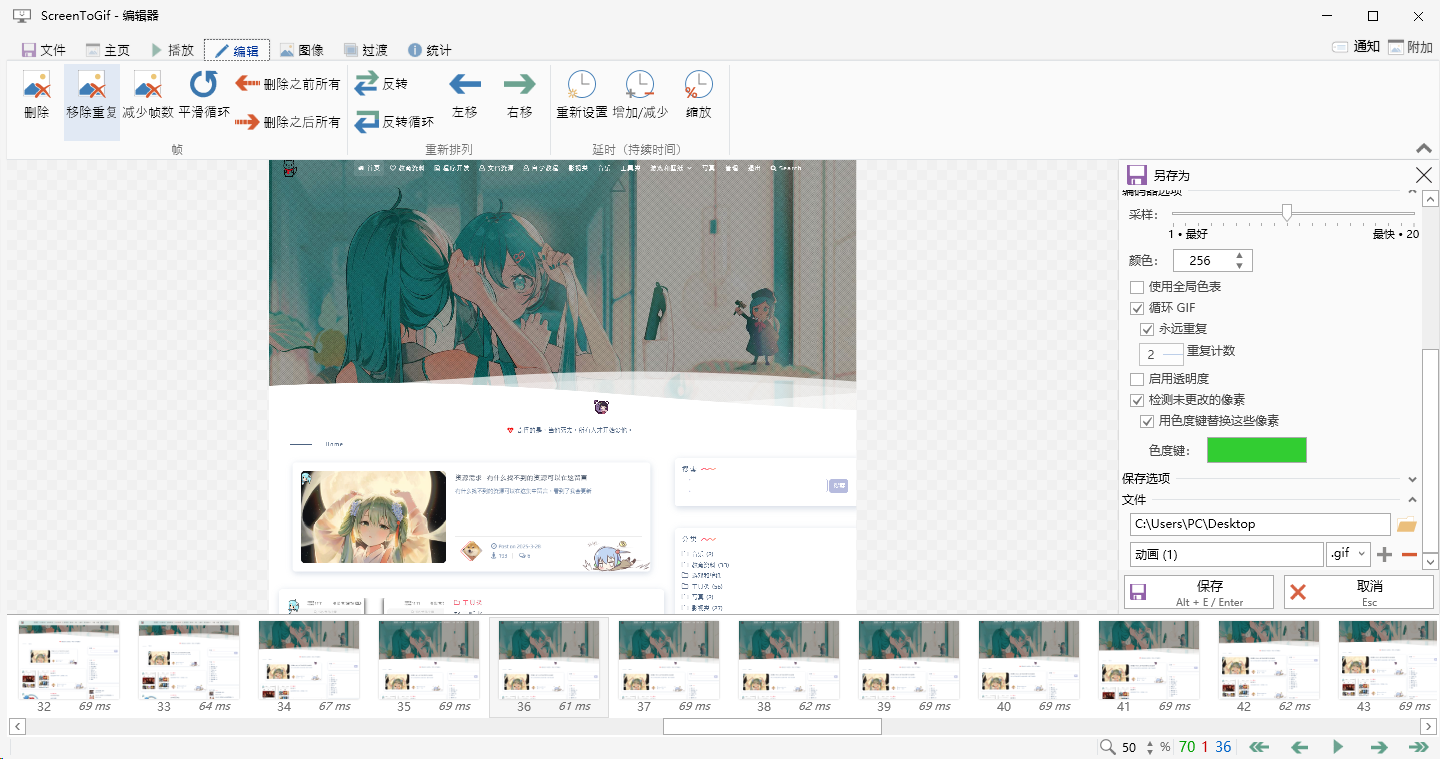Toggle 循环 GIF checkbox
Image resolution: width=1440 pixels, height=759 pixels.
coord(1136,308)
